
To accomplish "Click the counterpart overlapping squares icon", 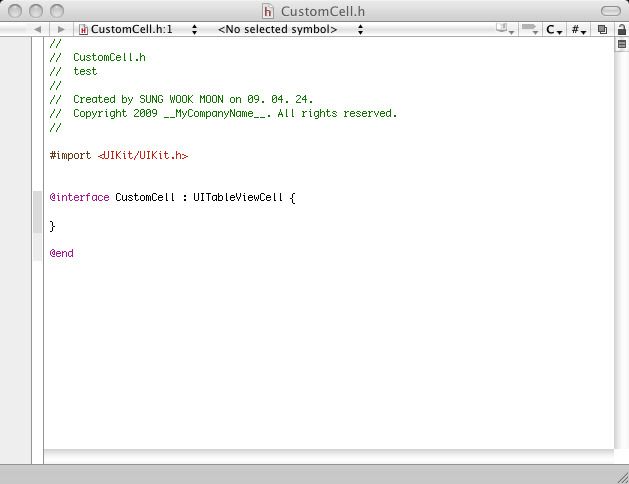I will coord(602,29).
